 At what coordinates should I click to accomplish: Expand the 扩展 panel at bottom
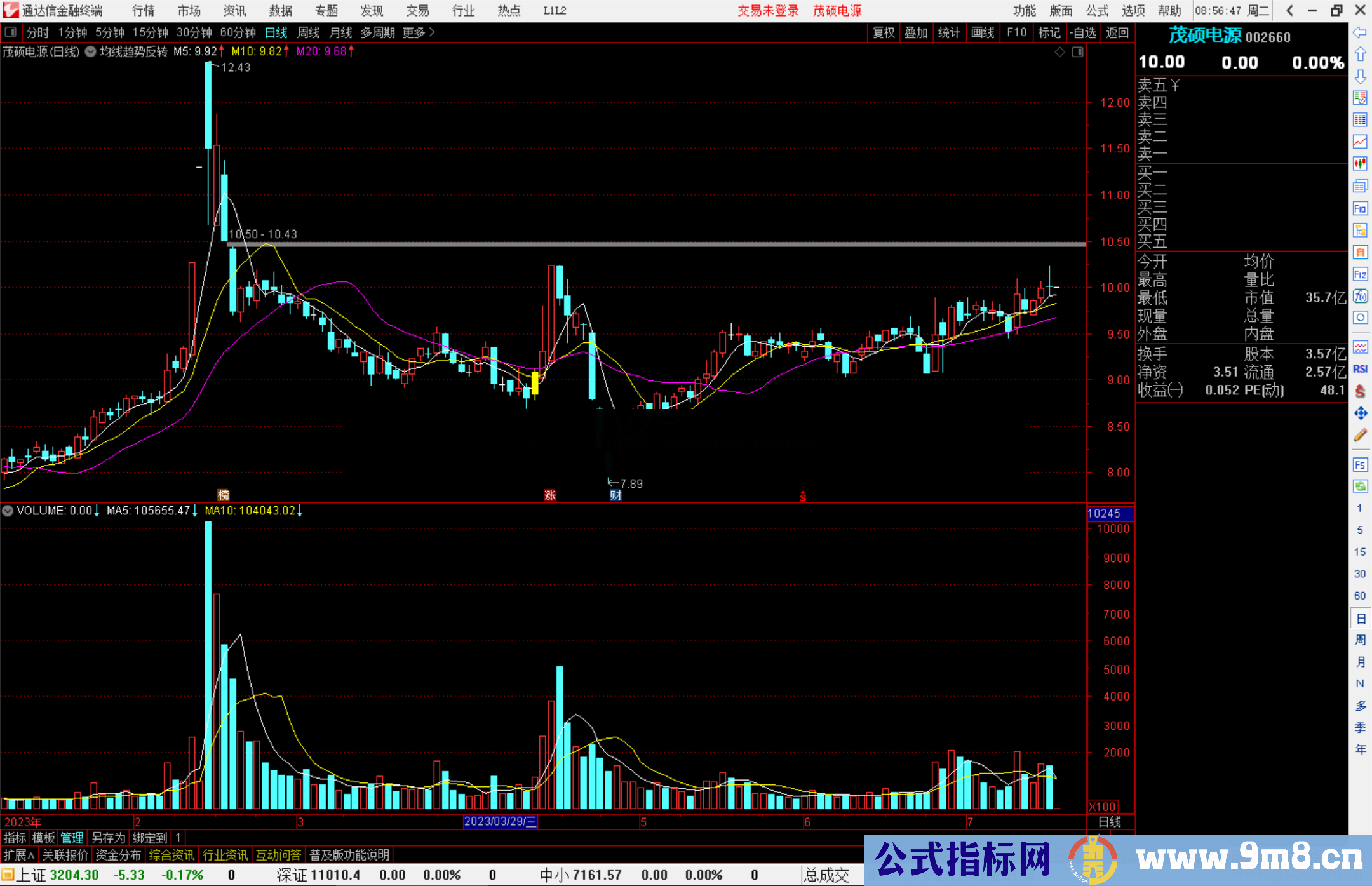pyautogui.click(x=18, y=855)
